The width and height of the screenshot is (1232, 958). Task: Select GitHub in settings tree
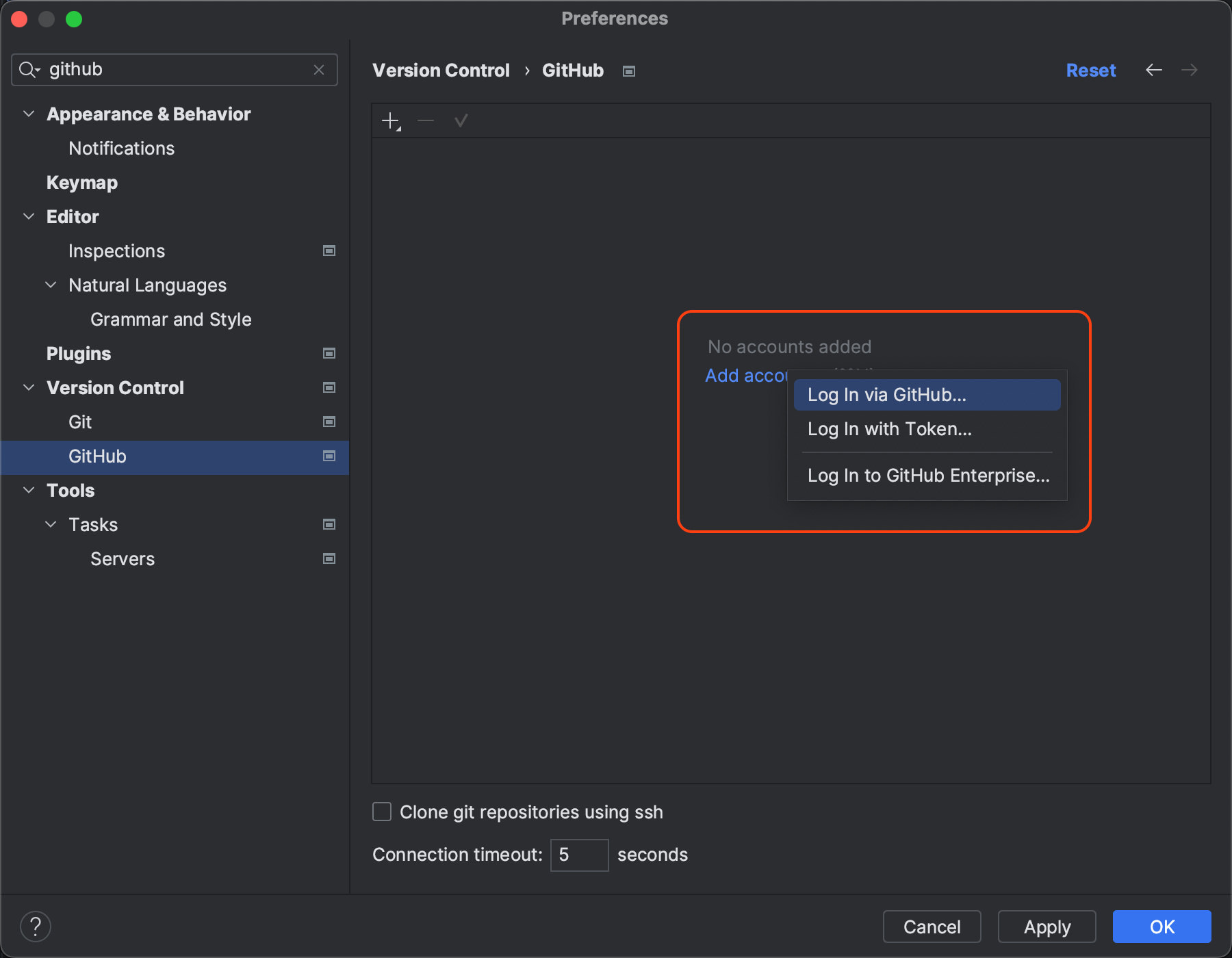pos(175,457)
